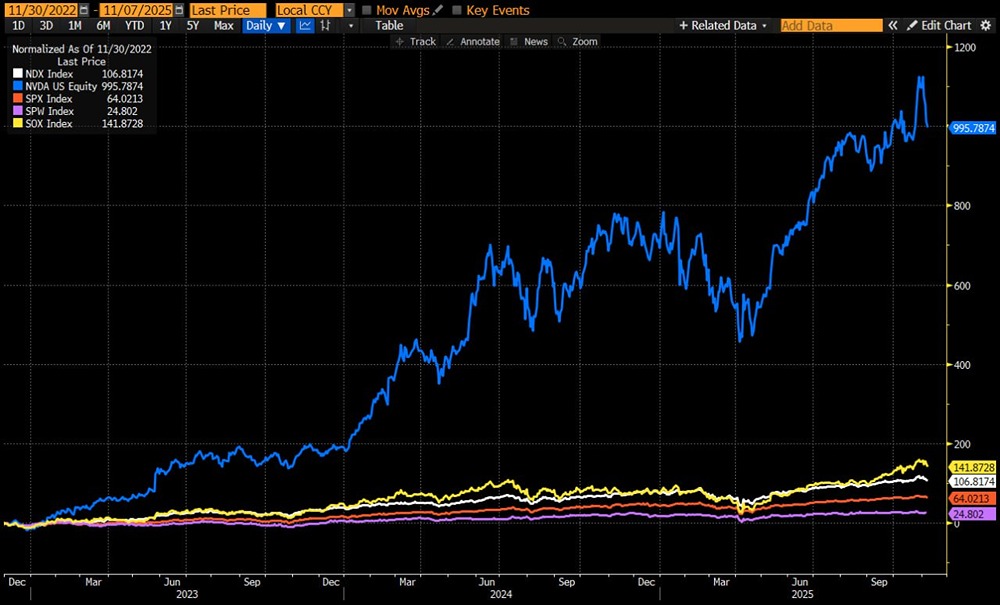
Task: Click the Edit Chart button
Action: 939,25
